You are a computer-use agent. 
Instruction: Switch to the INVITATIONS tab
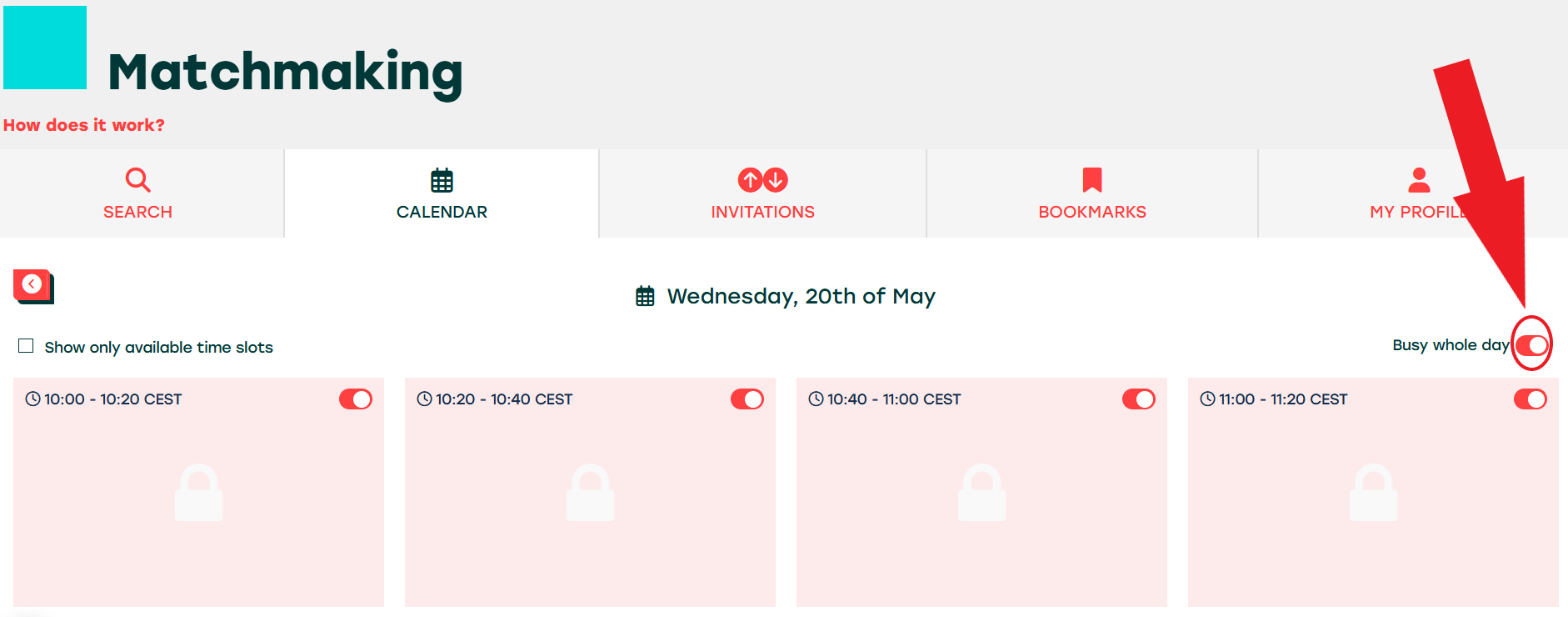(762, 212)
